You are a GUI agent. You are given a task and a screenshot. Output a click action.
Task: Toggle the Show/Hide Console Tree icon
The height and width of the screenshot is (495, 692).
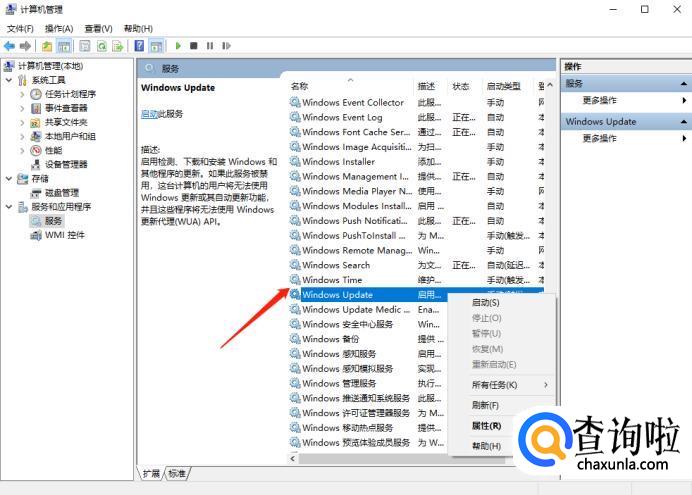click(64, 46)
